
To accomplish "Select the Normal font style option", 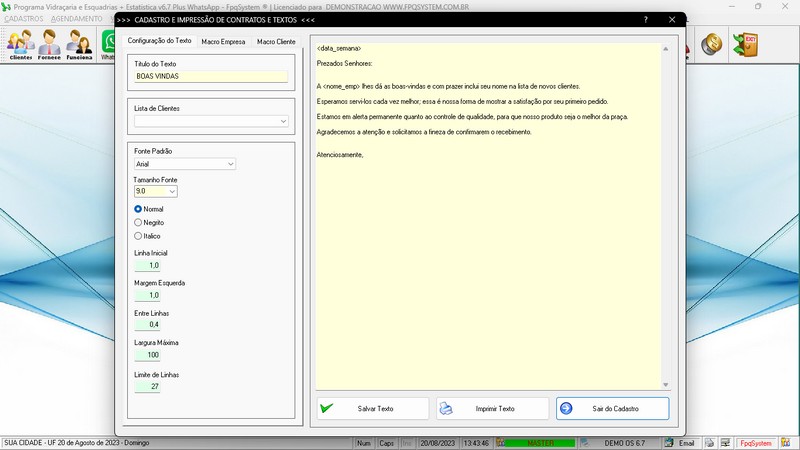I will pos(139,209).
